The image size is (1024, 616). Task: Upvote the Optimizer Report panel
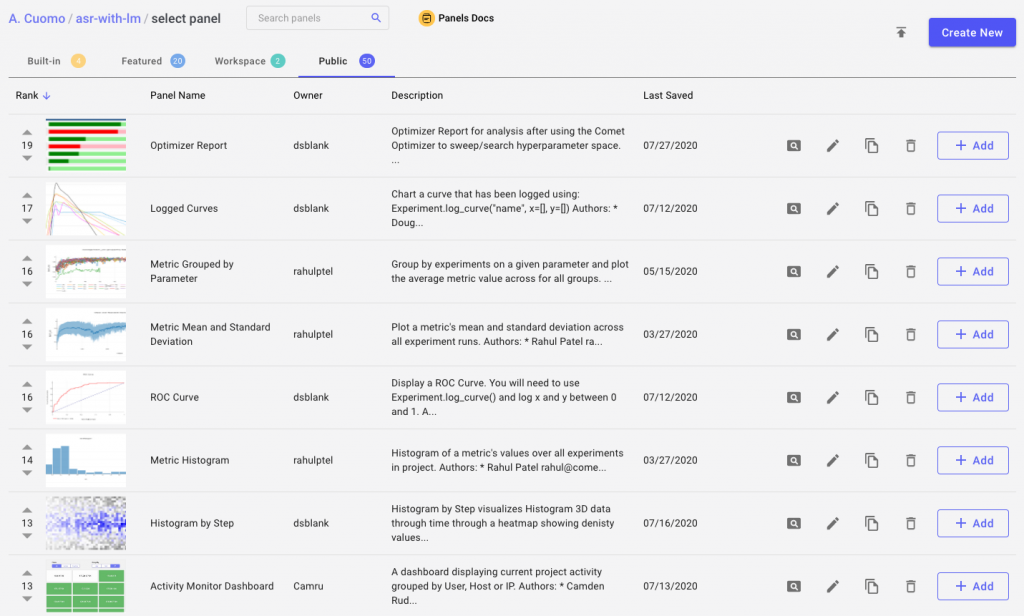(x=27, y=133)
